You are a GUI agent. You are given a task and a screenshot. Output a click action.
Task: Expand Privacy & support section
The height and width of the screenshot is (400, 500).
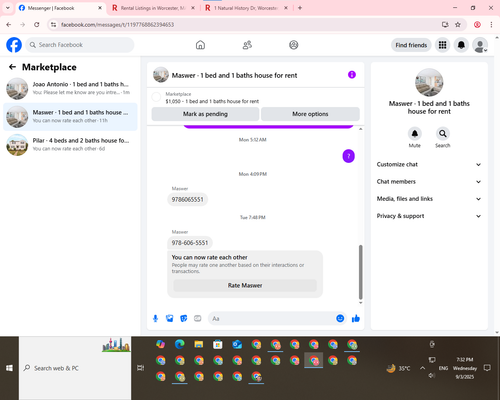point(429,216)
